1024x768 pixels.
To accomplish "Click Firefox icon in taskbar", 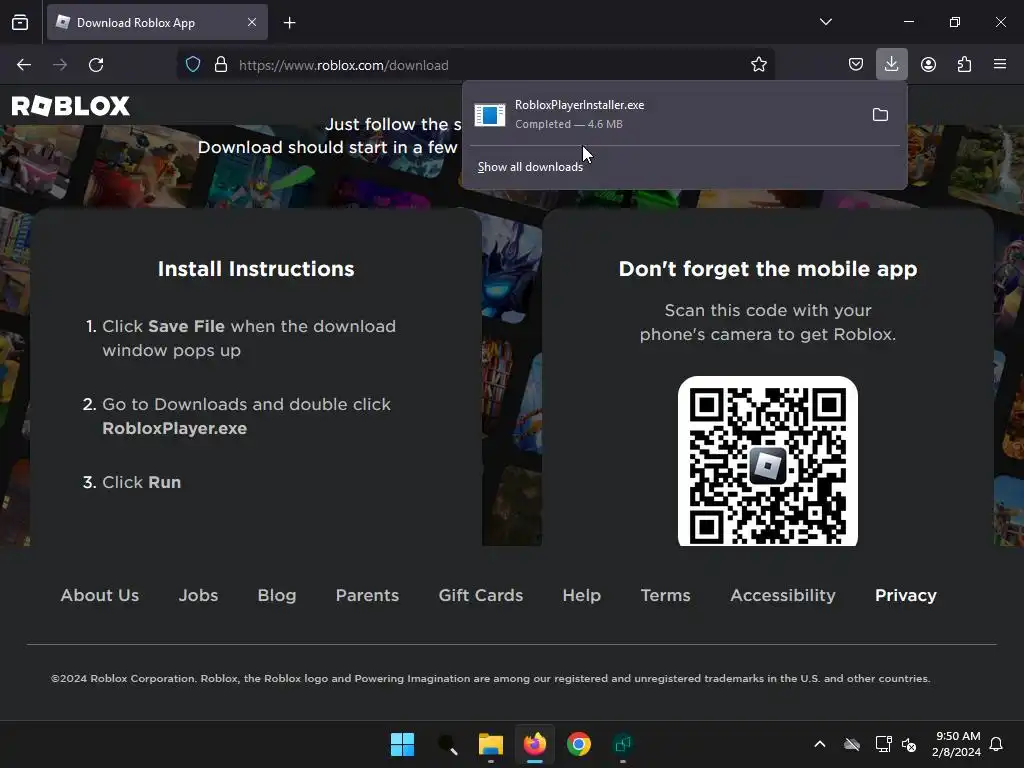I will 535,744.
